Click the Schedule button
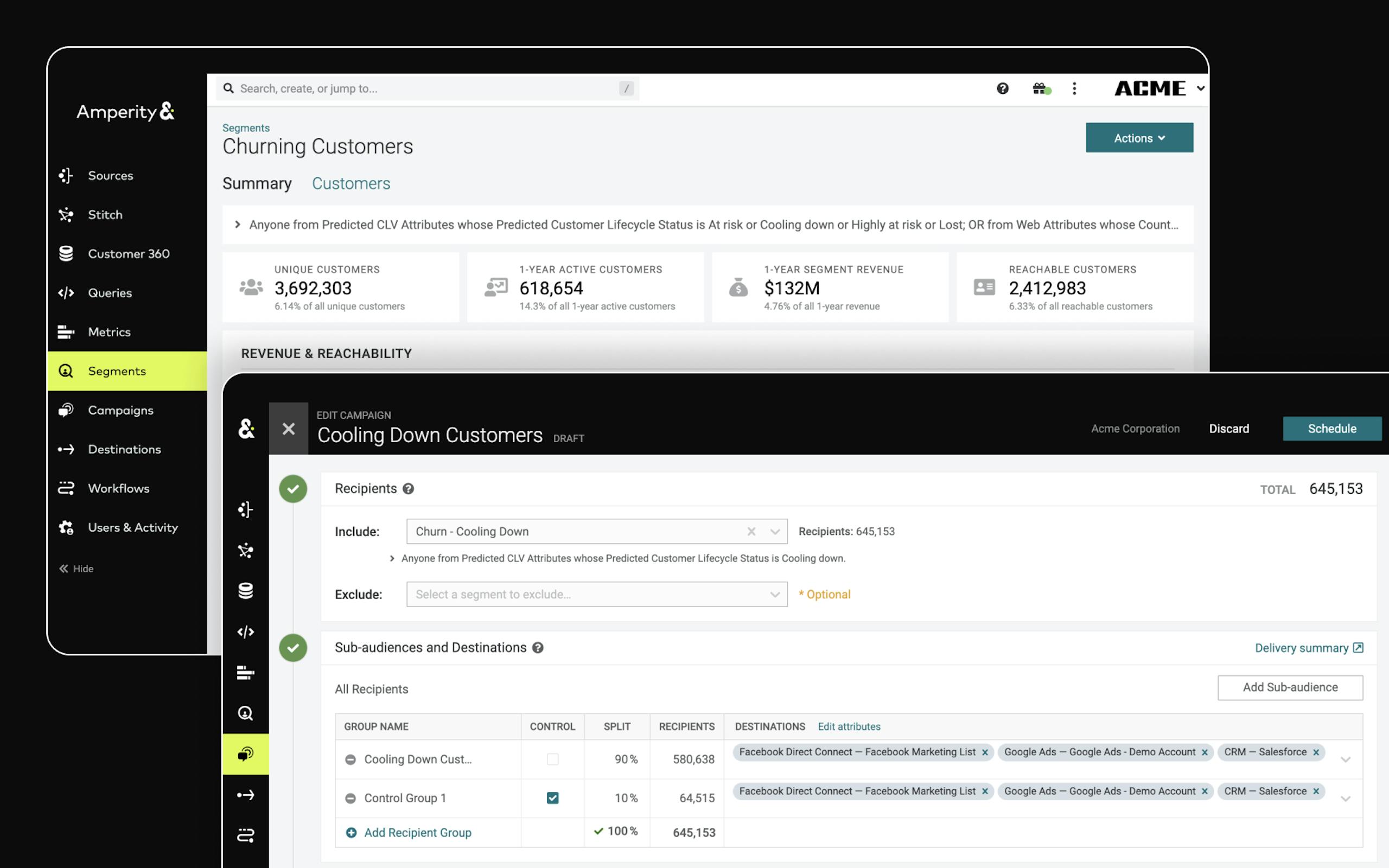This screenshot has height=868, width=1389. point(1331,429)
